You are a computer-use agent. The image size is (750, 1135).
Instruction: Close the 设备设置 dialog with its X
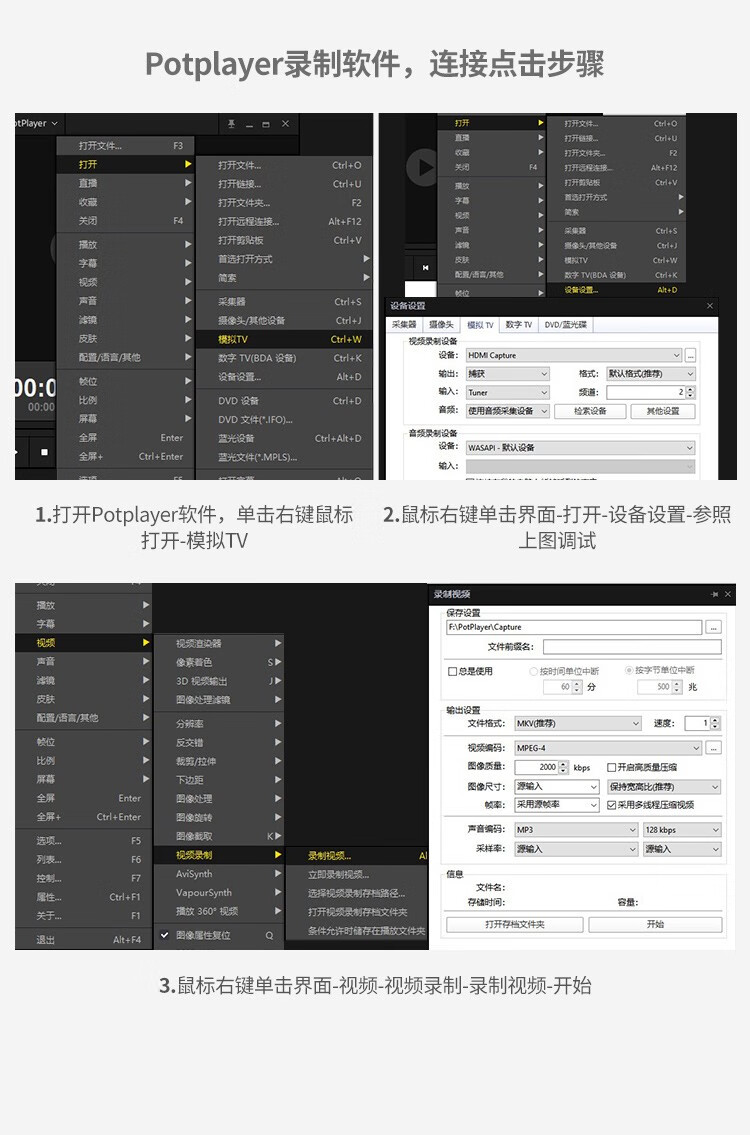709,306
